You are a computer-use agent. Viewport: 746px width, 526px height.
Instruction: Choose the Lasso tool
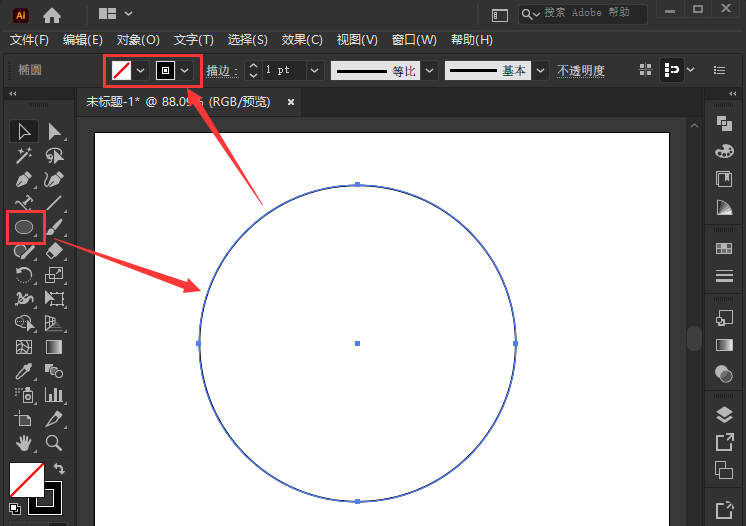tap(54, 156)
